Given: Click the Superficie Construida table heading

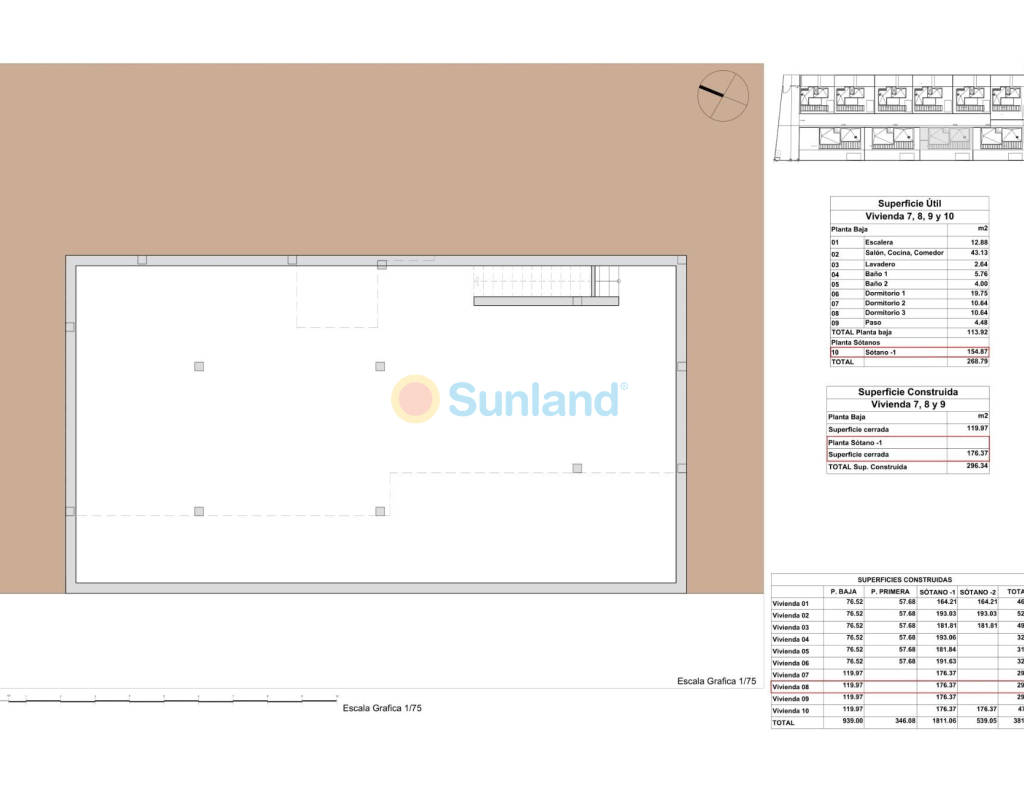Looking at the screenshot, I should coord(909,392).
